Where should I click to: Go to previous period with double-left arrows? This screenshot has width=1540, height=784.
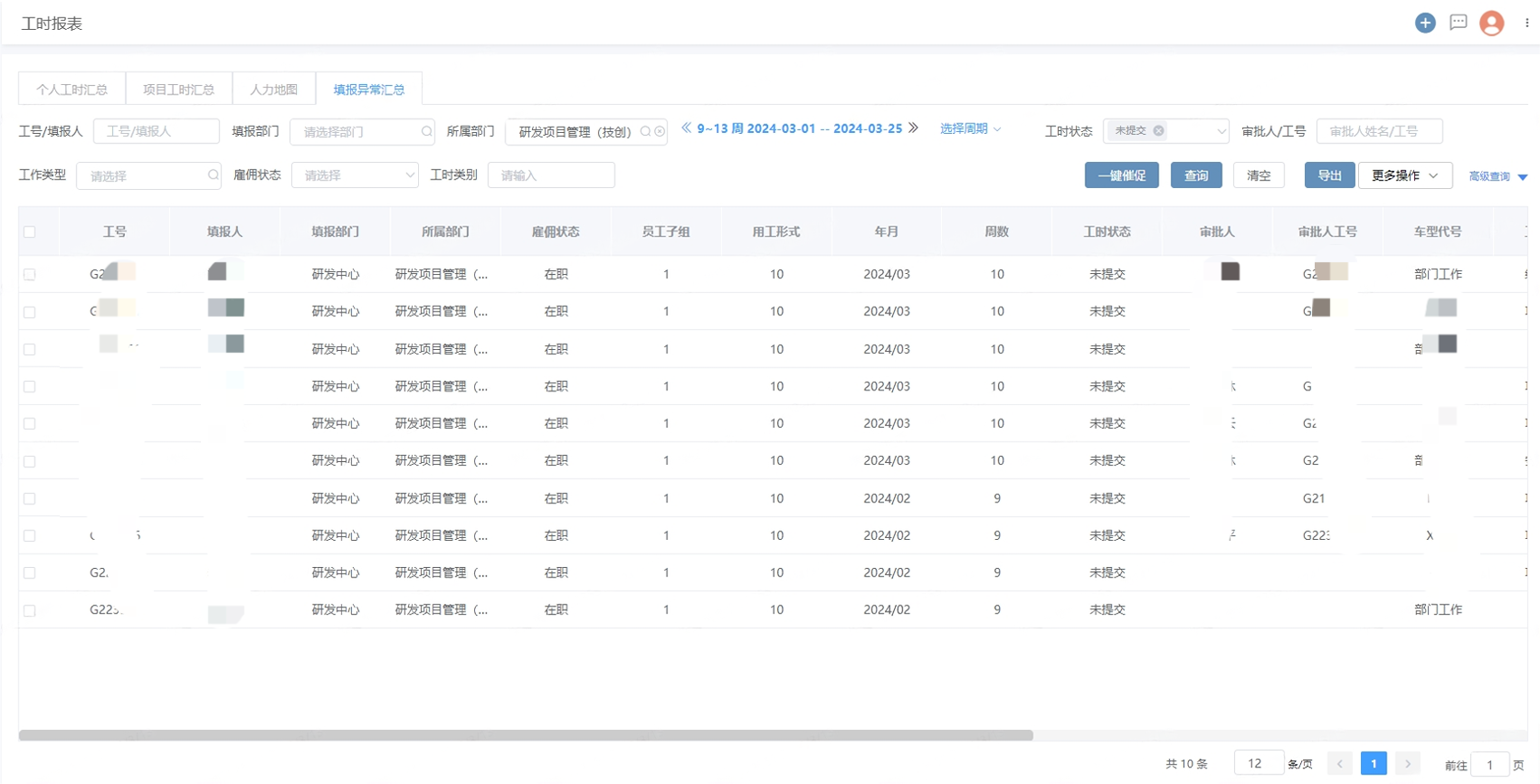(x=687, y=128)
